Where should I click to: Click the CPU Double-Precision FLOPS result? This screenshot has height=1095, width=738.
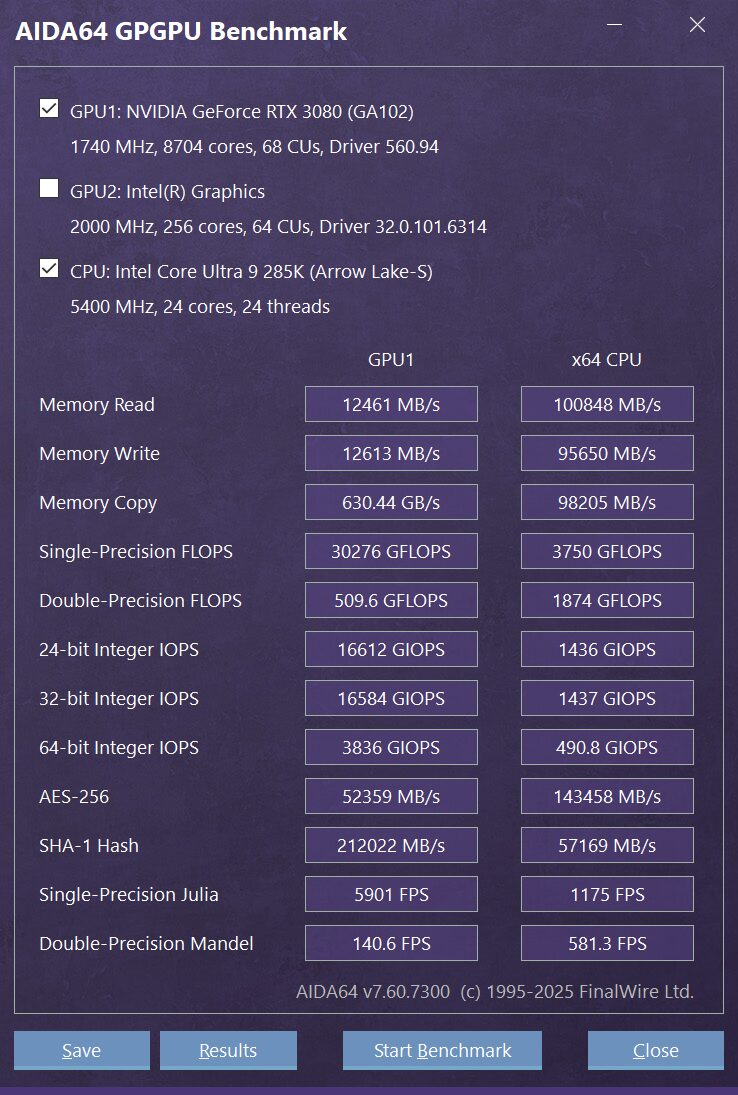607,600
